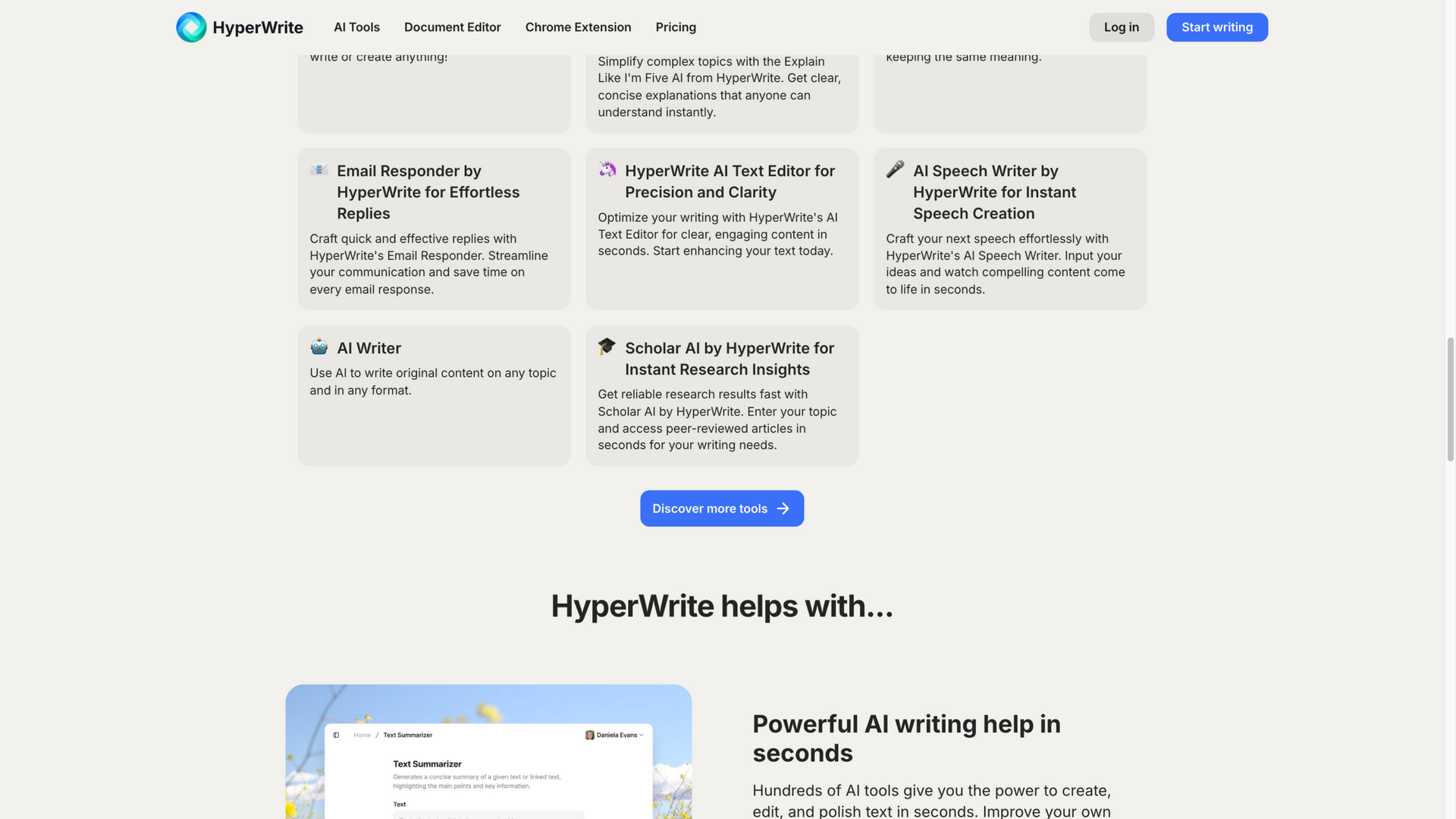Open the AI Writer card title

coord(369,348)
